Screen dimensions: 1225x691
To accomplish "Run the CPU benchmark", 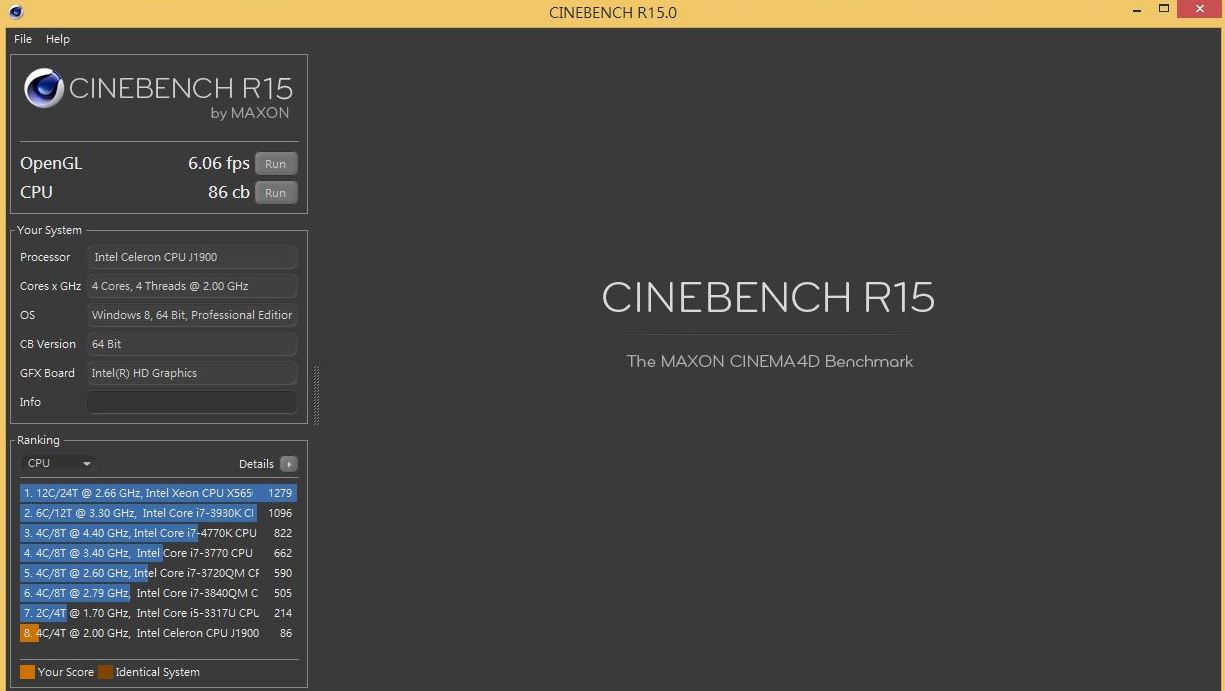I will (276, 193).
